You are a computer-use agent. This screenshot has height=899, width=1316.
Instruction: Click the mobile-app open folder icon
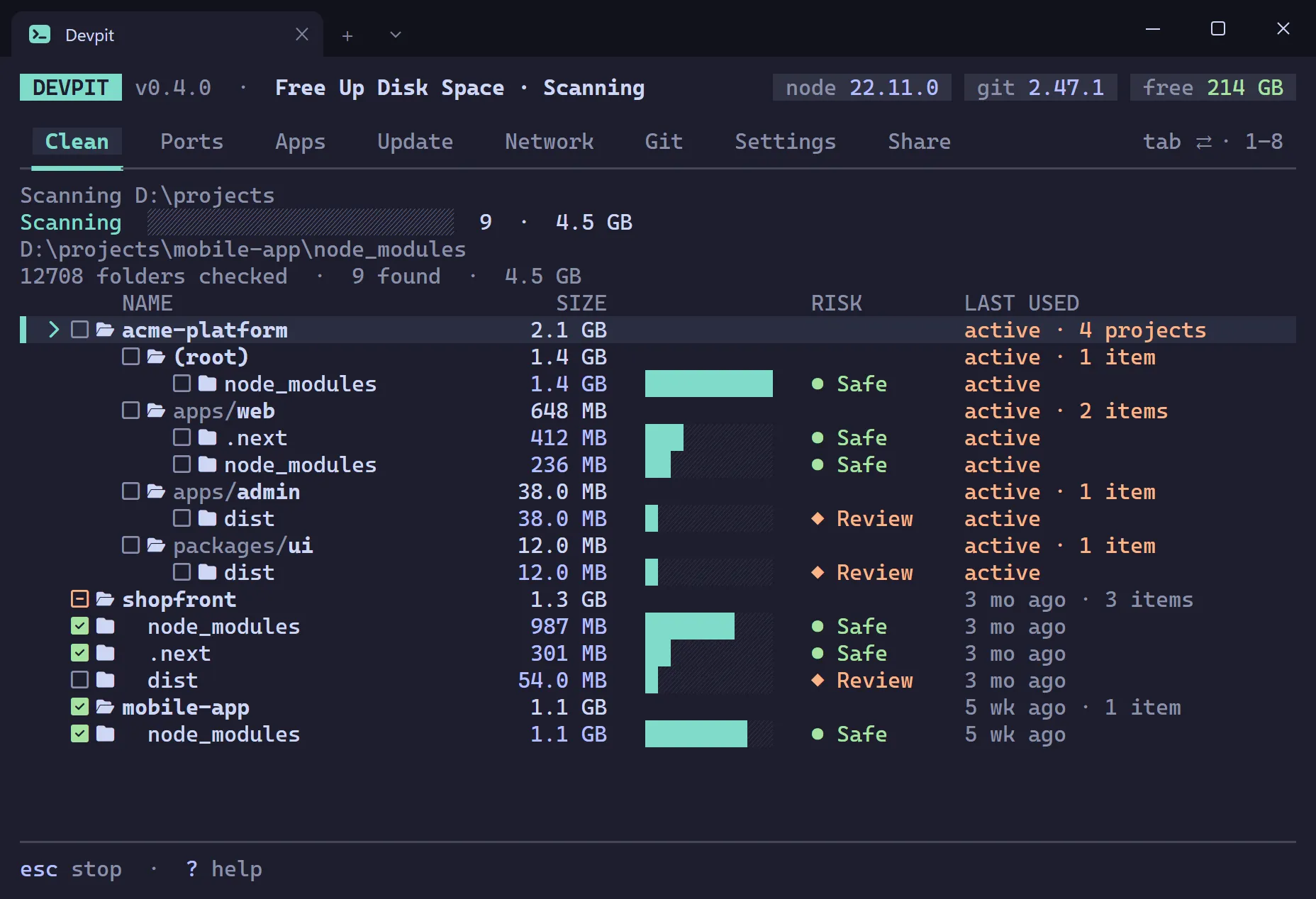coord(105,707)
